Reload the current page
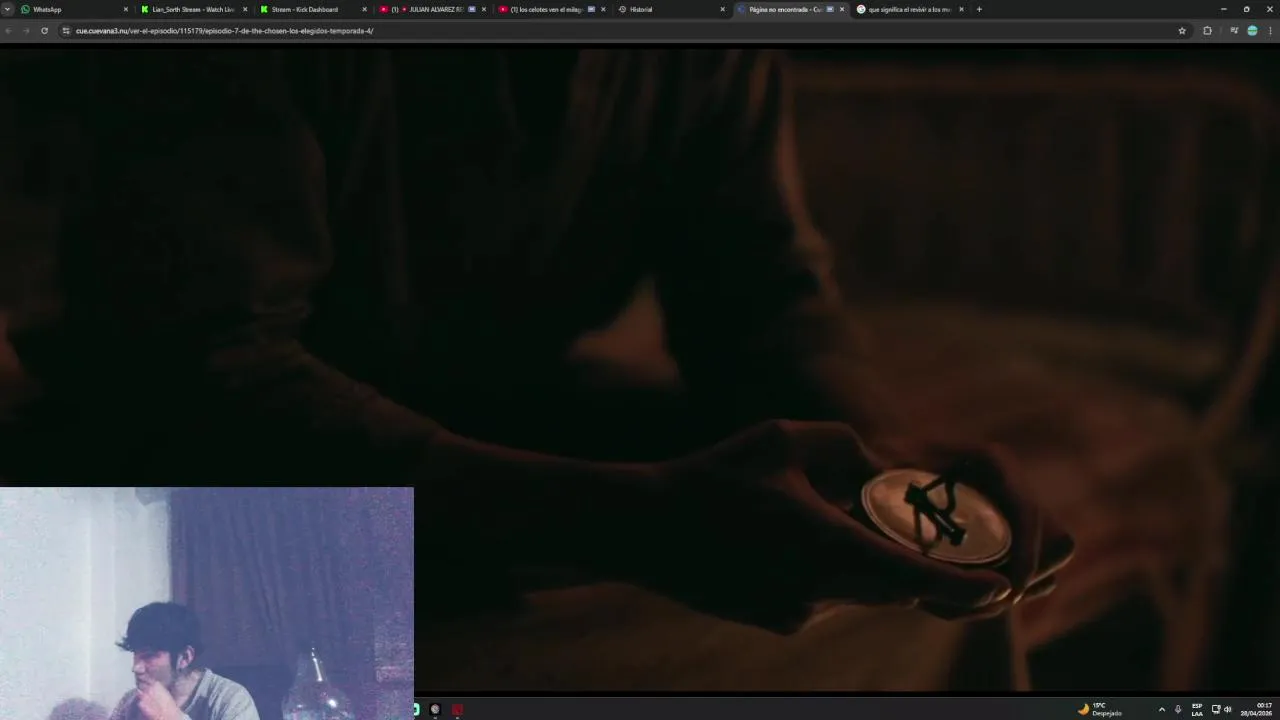This screenshot has height=720, width=1280. [44, 31]
